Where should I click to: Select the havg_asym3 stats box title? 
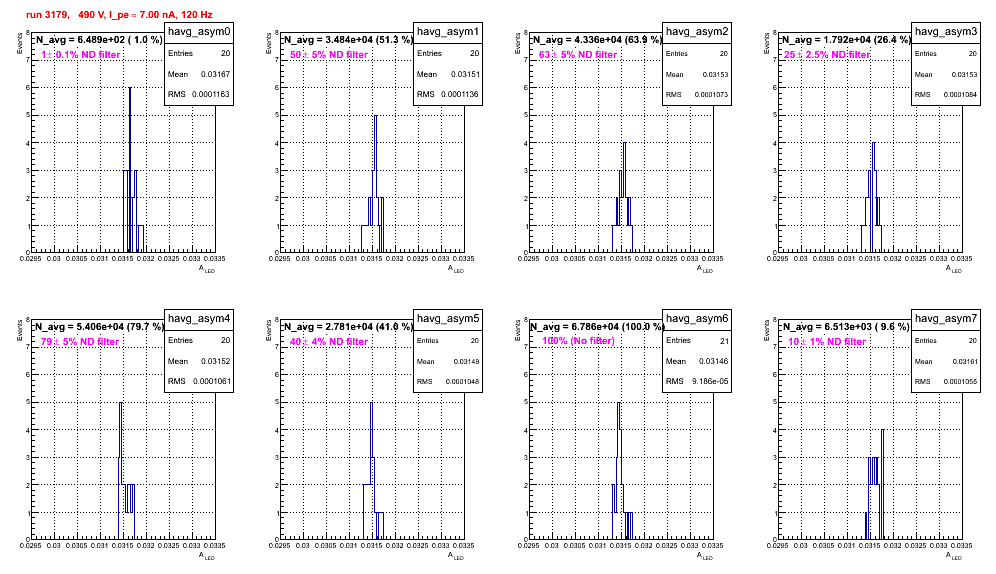[x=946, y=32]
